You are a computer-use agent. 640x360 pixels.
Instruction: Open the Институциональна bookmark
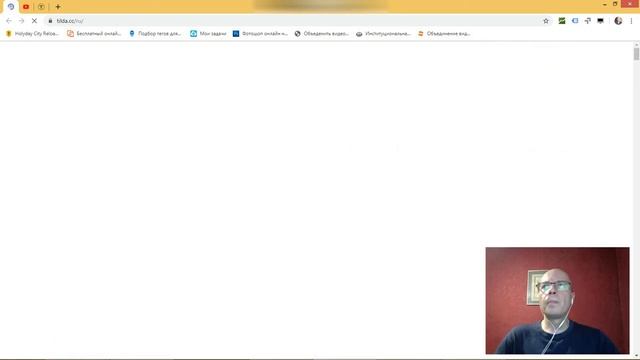point(383,33)
